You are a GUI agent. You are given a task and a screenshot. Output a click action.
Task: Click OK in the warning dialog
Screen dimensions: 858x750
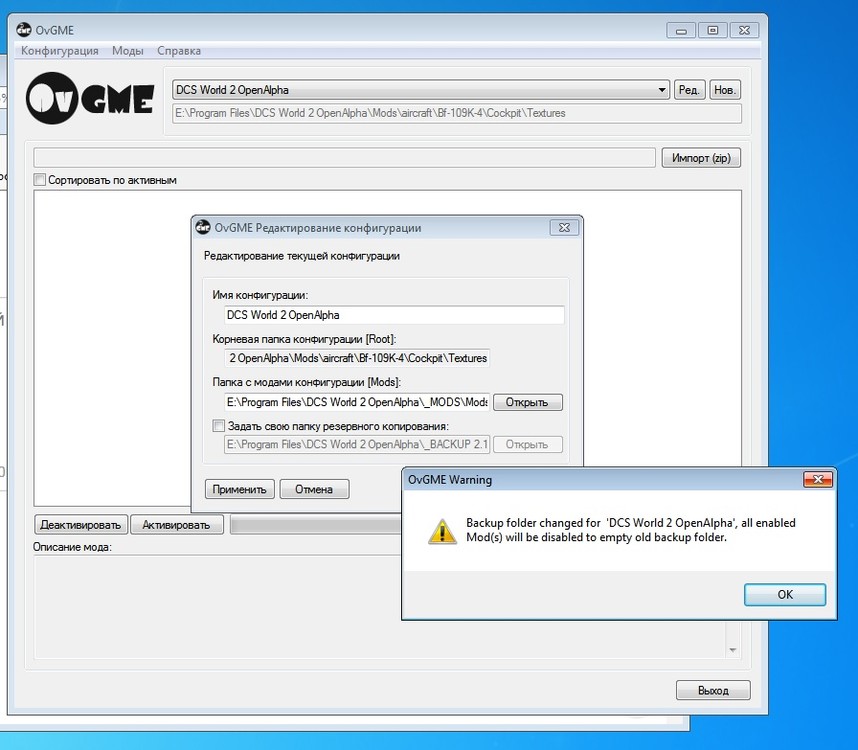pos(785,594)
